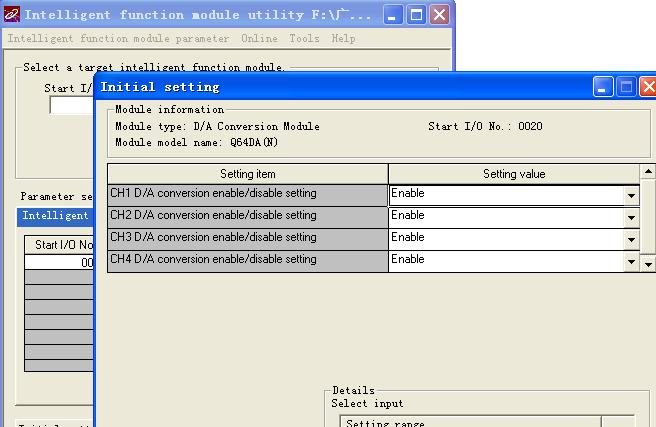
Task: Open Intelligent function module parameter menu
Action: (118, 39)
